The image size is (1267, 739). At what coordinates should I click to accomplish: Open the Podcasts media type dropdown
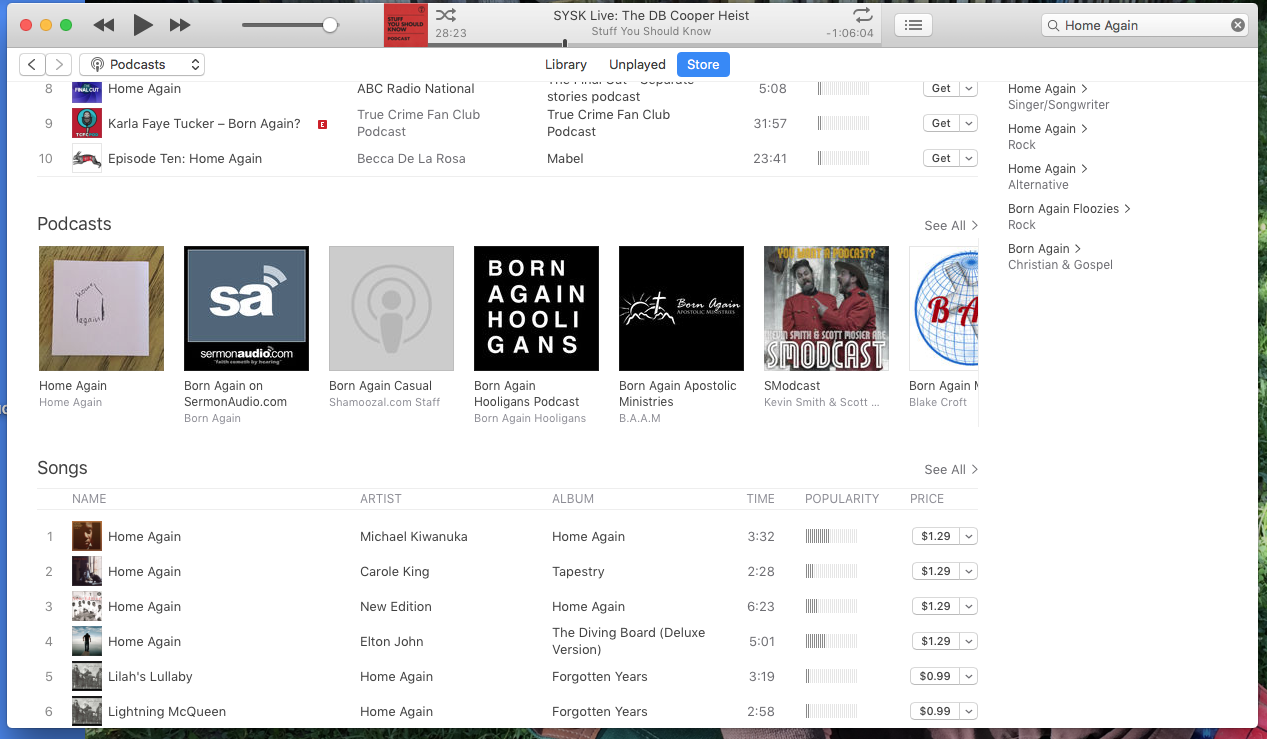pyautogui.click(x=142, y=65)
